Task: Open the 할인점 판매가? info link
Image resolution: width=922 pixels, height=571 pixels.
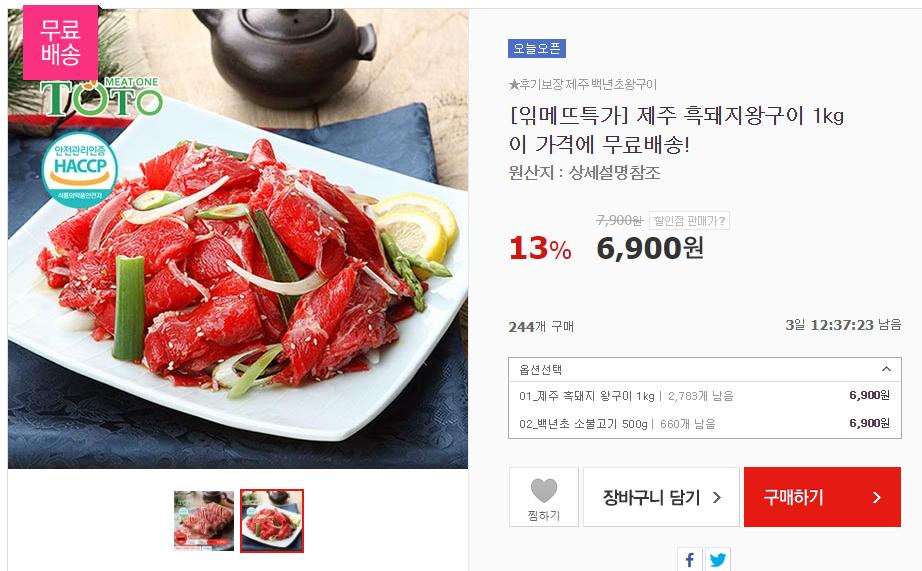Action: [689, 221]
